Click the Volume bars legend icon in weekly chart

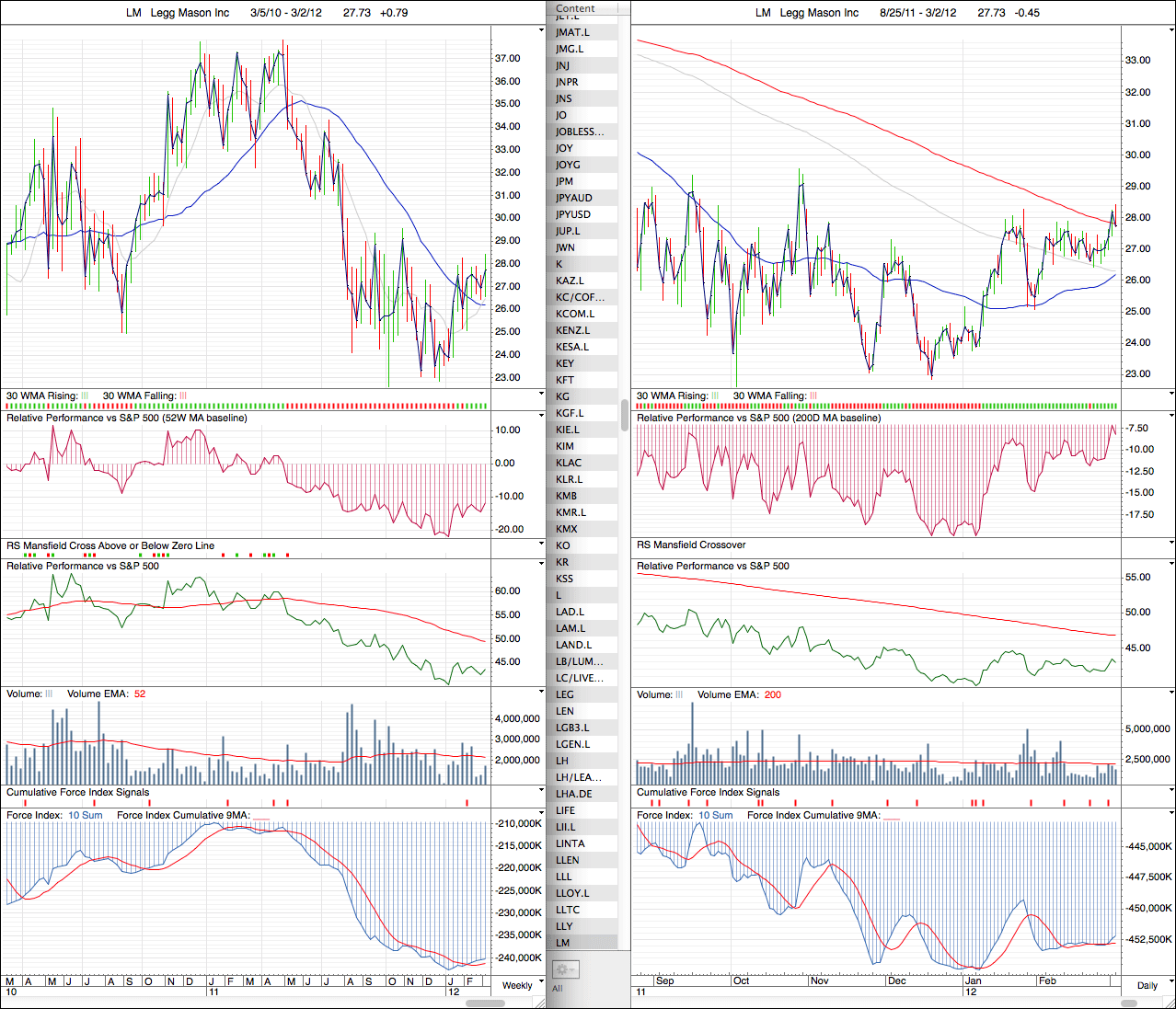(x=49, y=694)
